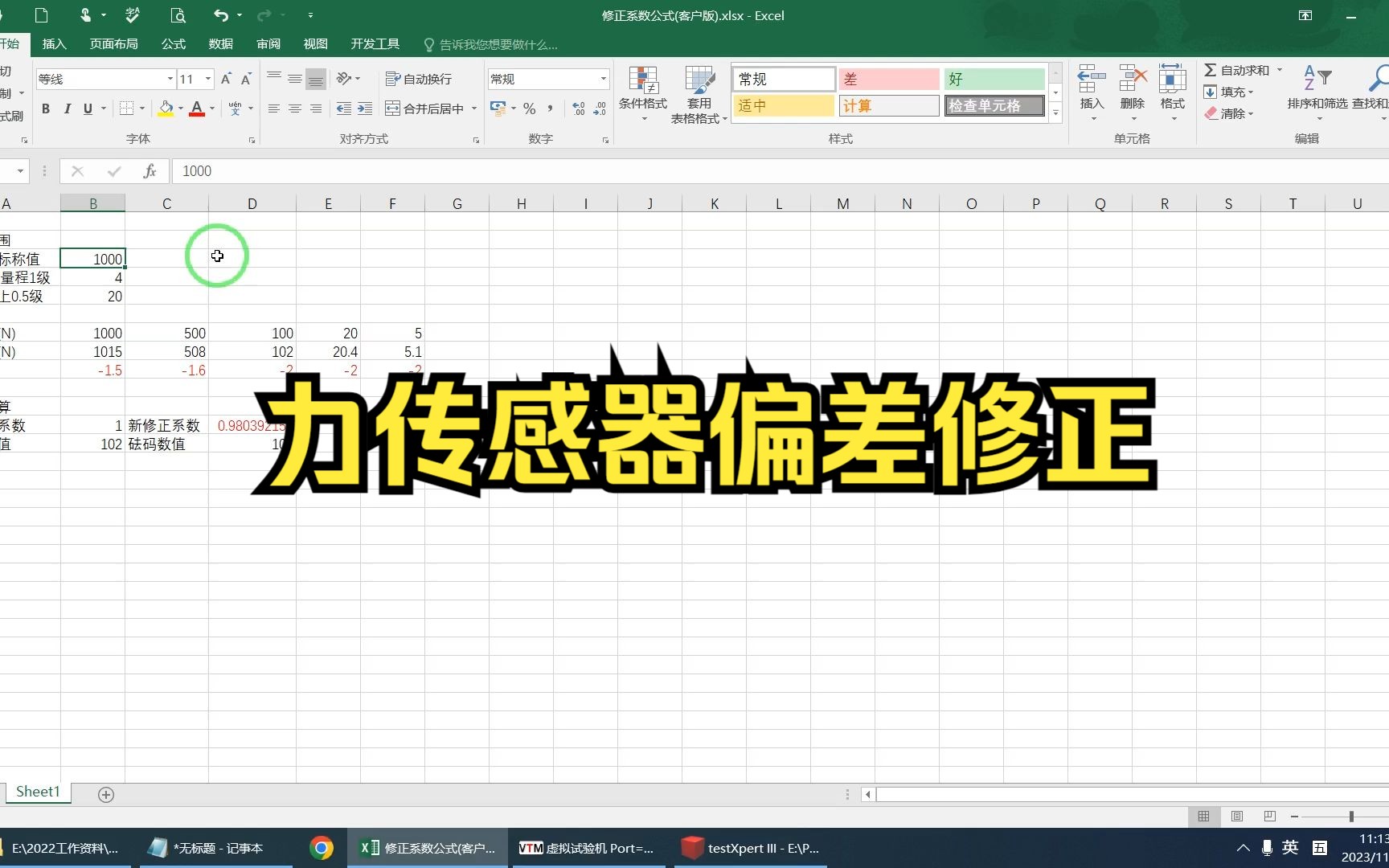Open the Review (审阅) tab

coord(268,44)
